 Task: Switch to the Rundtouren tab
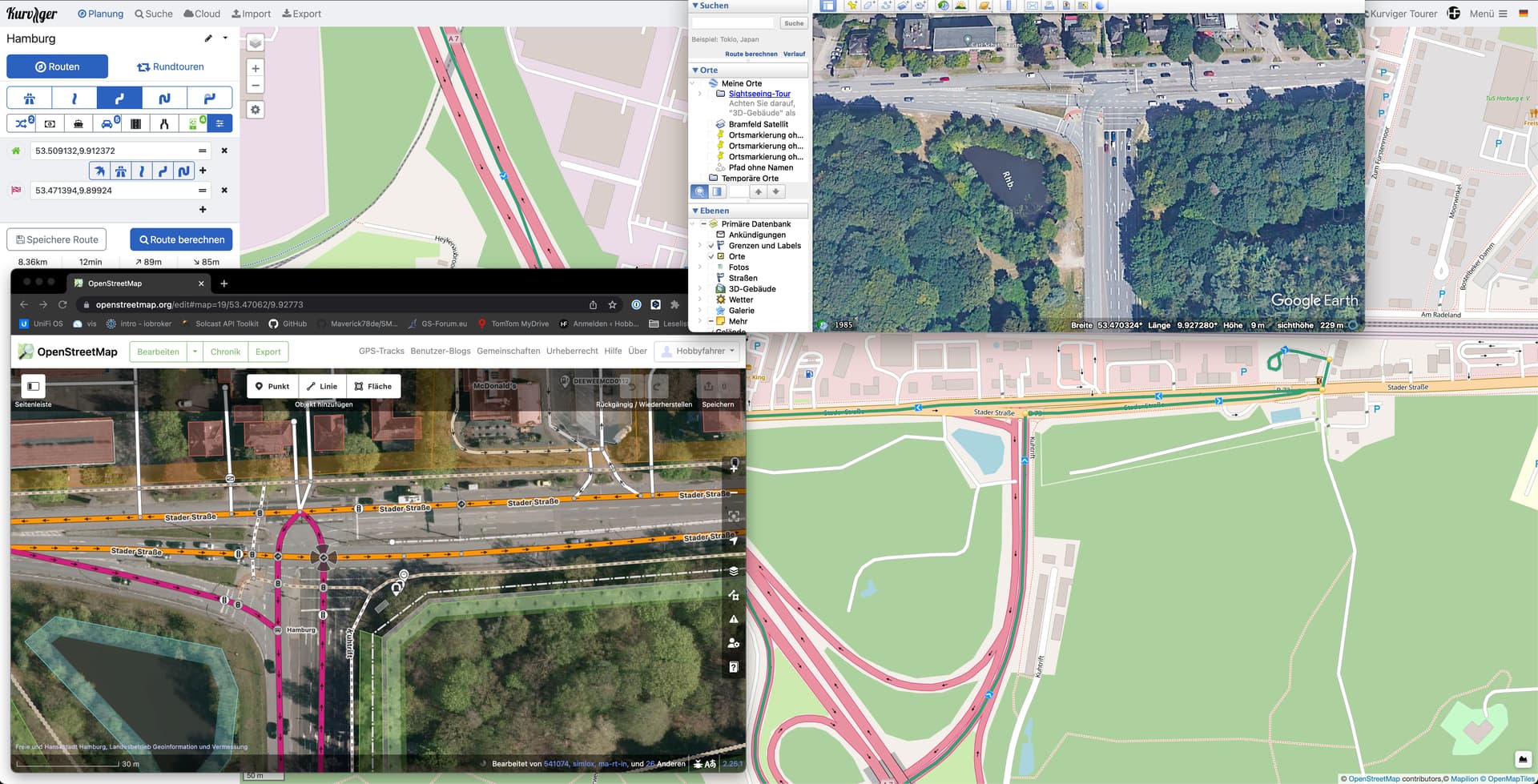pyautogui.click(x=170, y=66)
